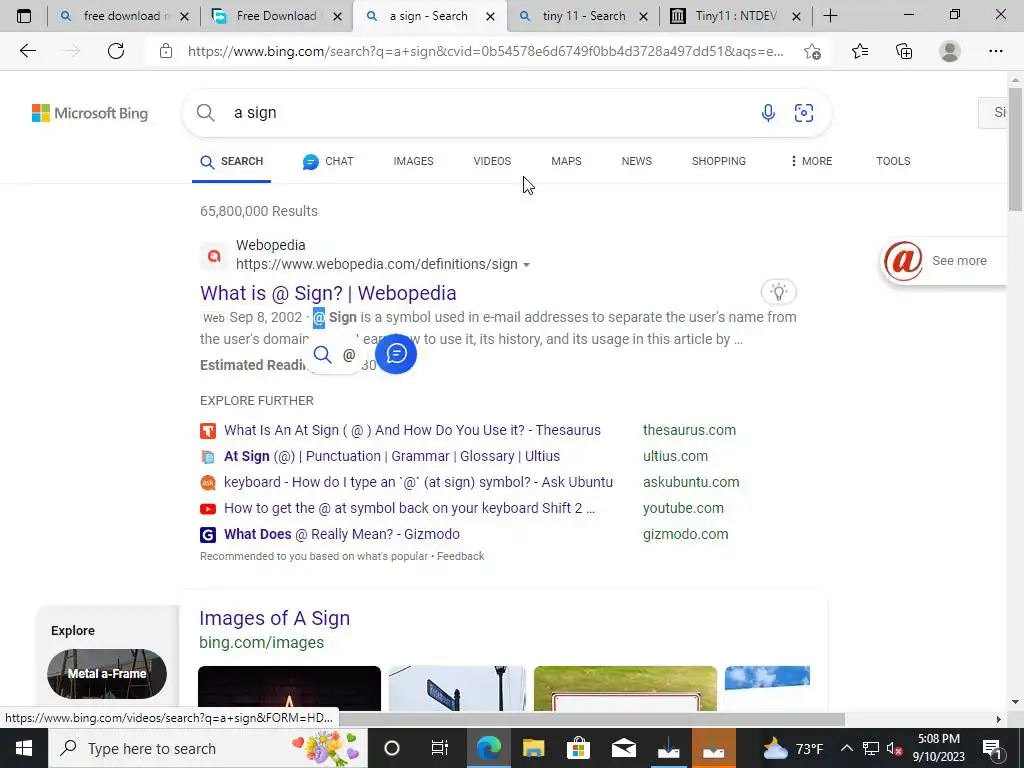Search selected @ with popup magnifier

(323, 355)
